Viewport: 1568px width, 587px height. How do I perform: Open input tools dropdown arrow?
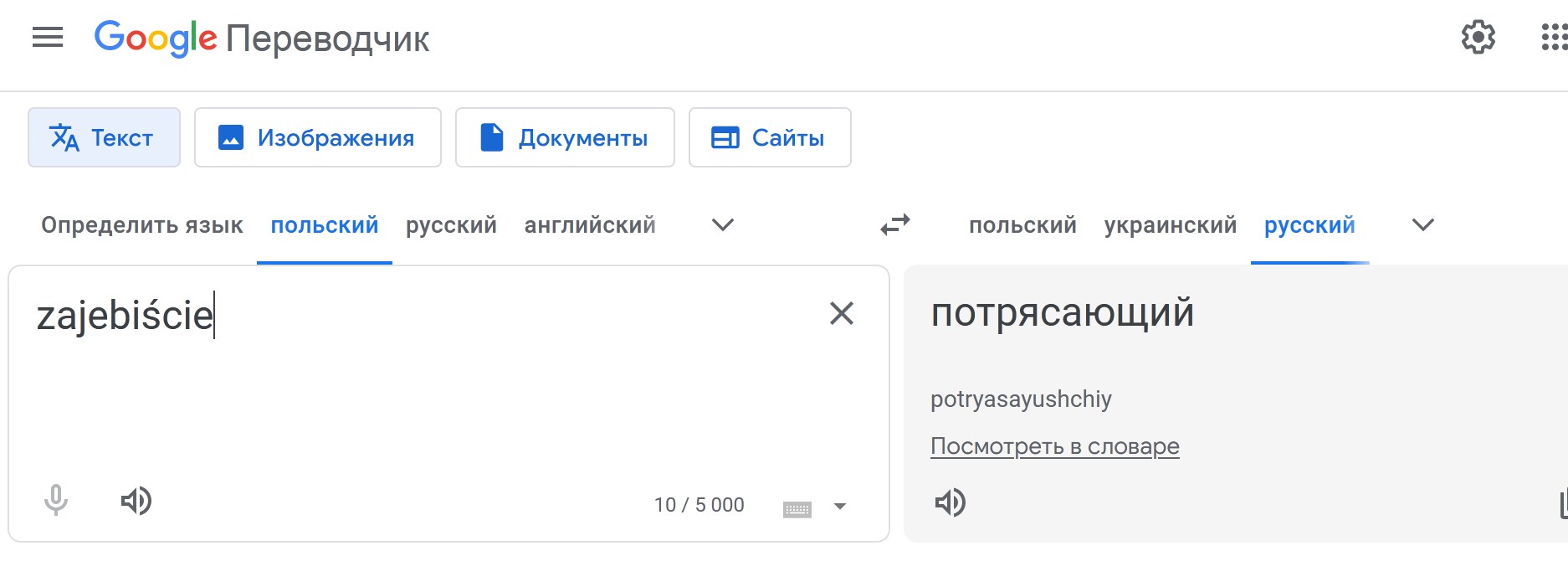[x=840, y=506]
